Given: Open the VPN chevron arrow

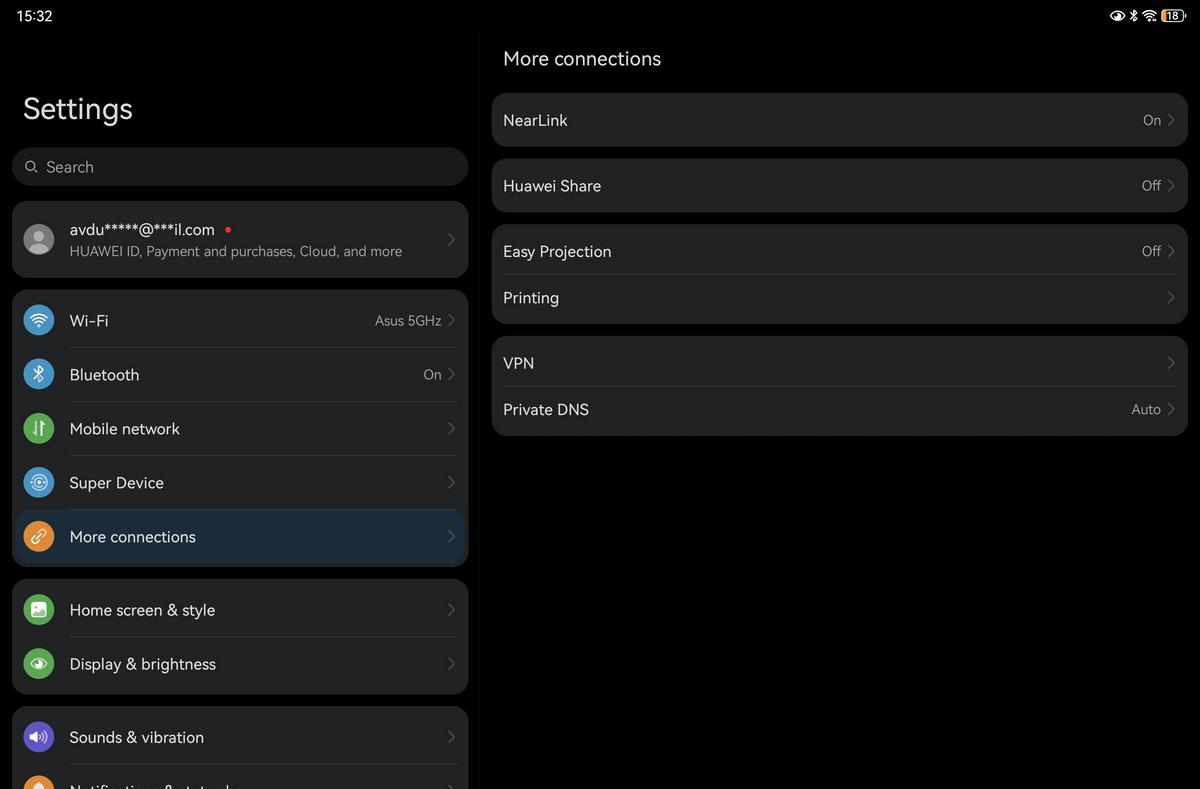Looking at the screenshot, I should point(1171,363).
